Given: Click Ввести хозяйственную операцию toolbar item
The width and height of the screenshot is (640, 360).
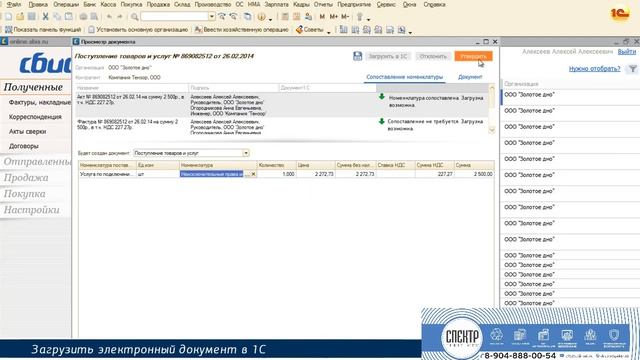Looking at the screenshot, I should [x=242, y=30].
